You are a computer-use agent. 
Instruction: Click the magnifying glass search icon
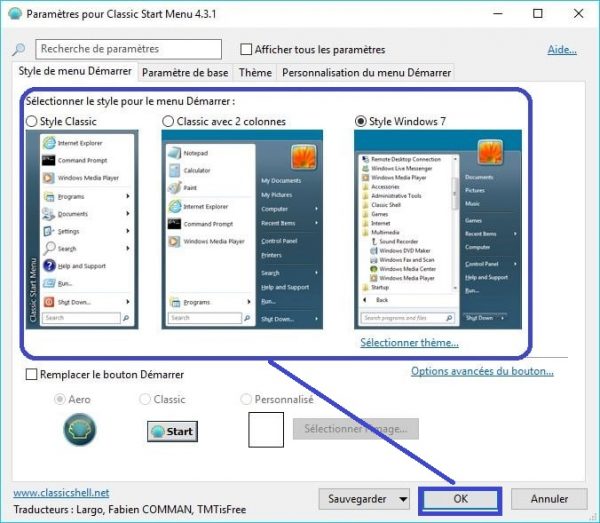[18, 49]
